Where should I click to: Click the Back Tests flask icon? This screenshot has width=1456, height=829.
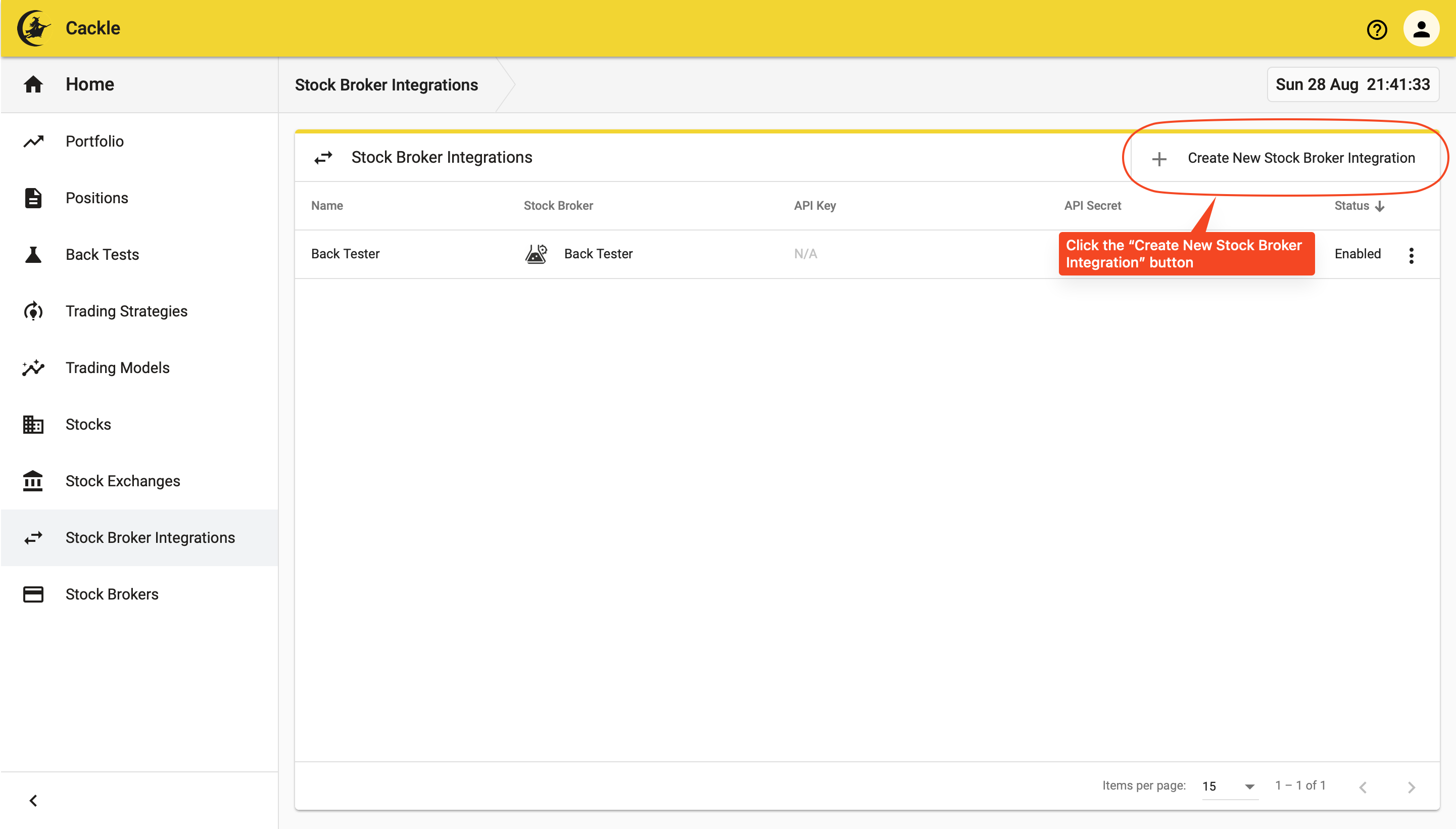[33, 254]
